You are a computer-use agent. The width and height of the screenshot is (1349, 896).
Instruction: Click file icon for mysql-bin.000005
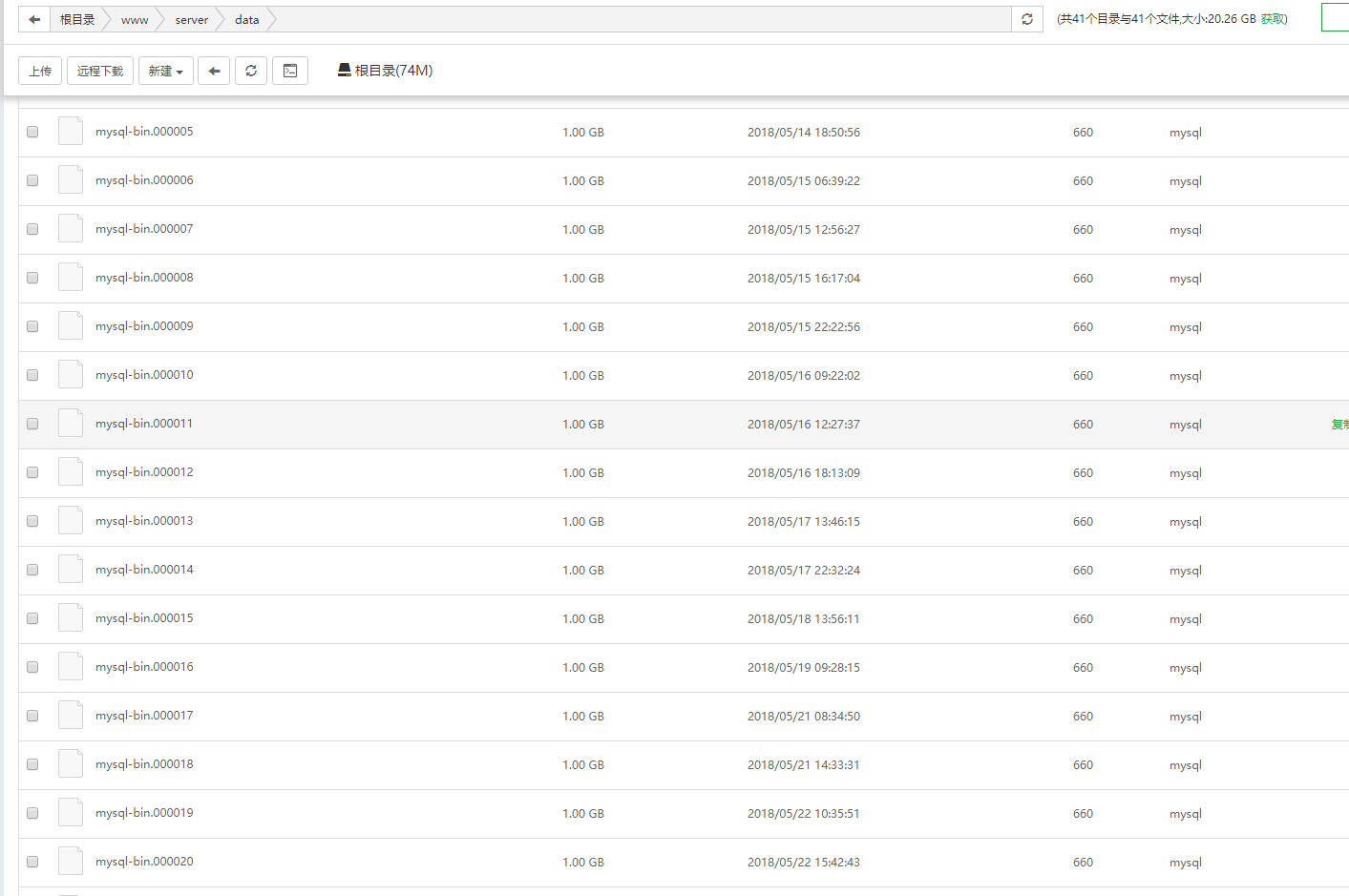pyautogui.click(x=71, y=131)
